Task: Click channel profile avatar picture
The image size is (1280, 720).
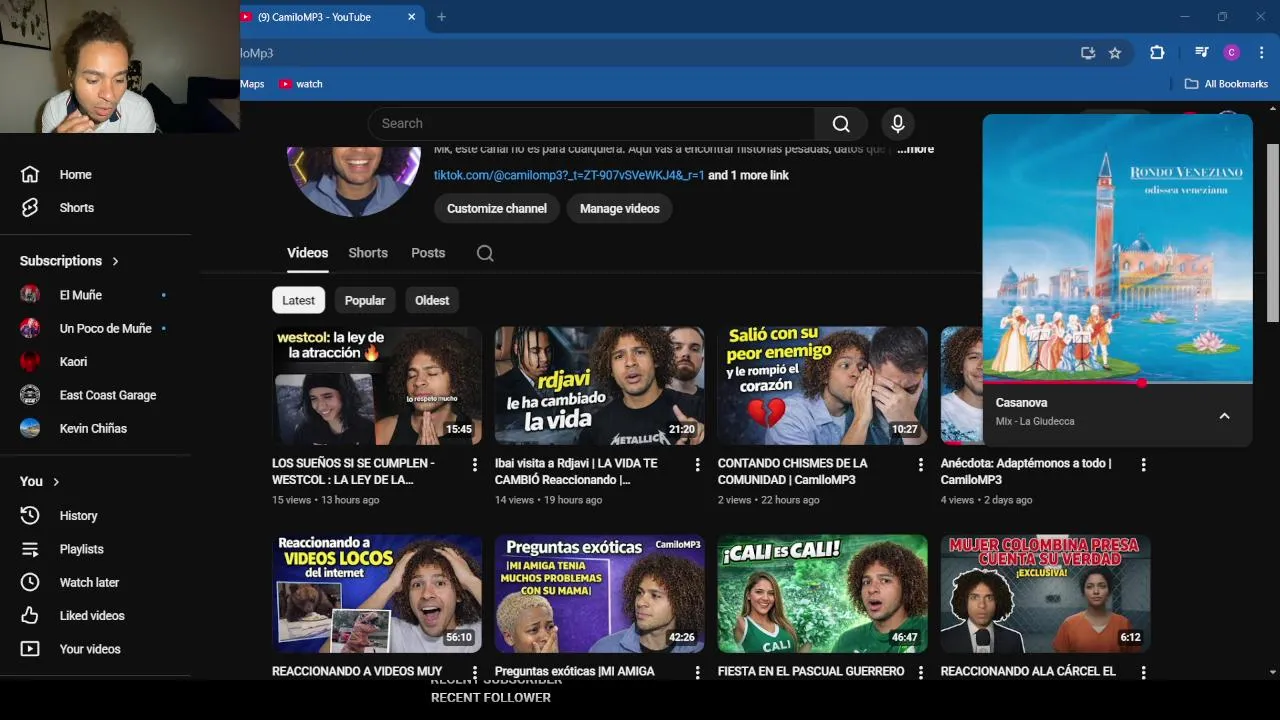Action: 354,181
